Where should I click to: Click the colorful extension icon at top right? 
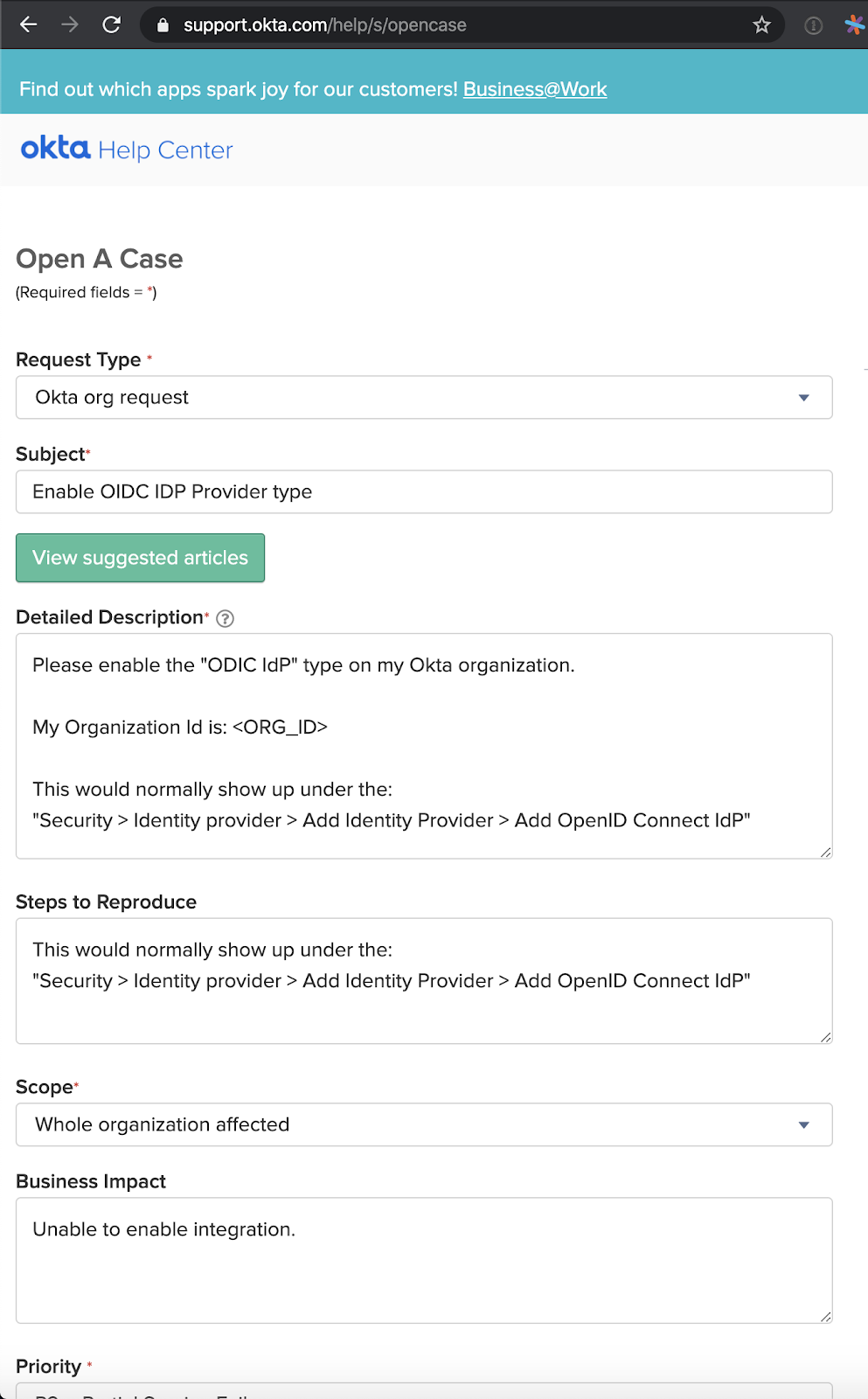click(x=854, y=24)
